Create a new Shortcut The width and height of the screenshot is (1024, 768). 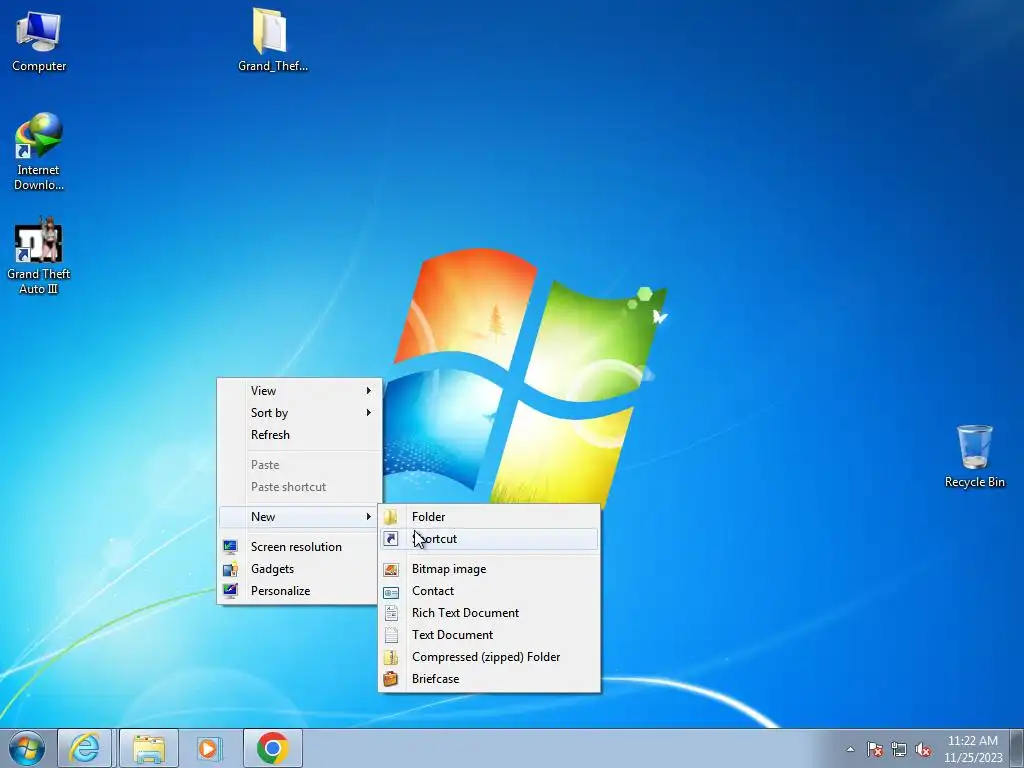[x=489, y=539]
